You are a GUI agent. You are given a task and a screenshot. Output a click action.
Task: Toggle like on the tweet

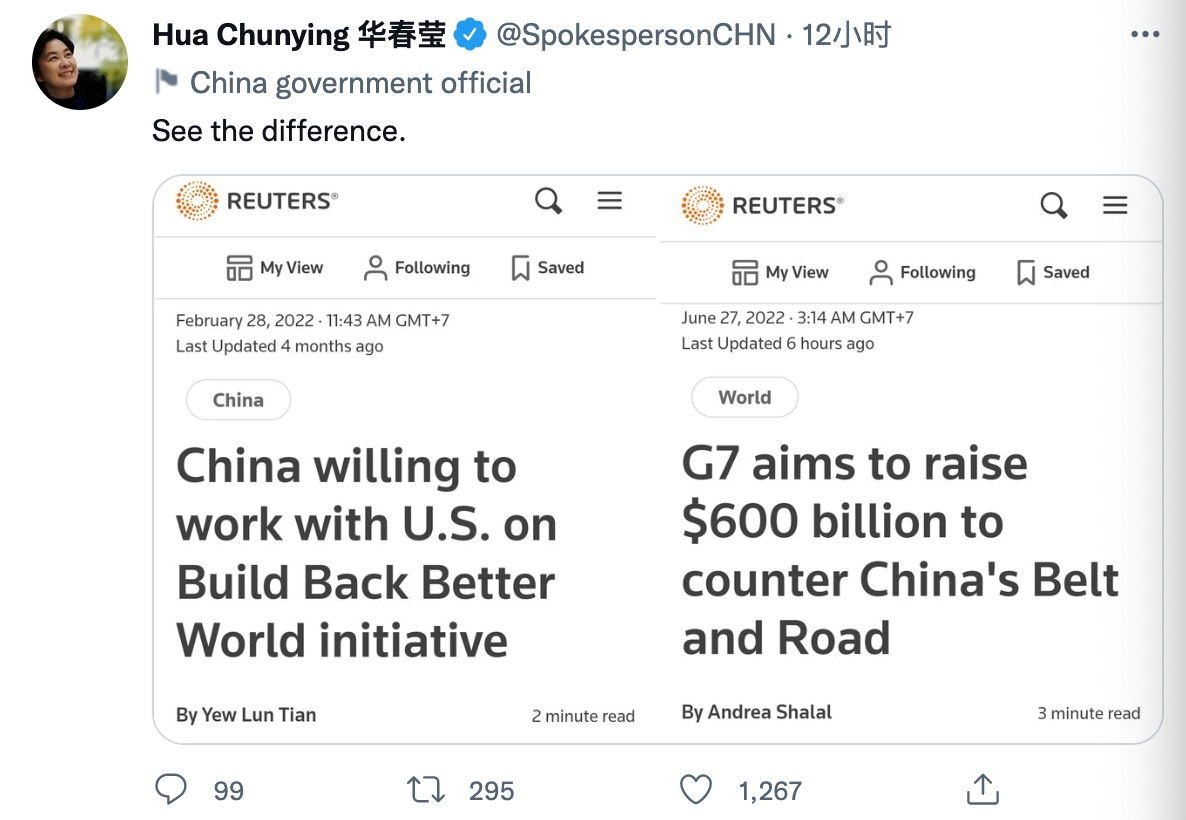pos(696,789)
